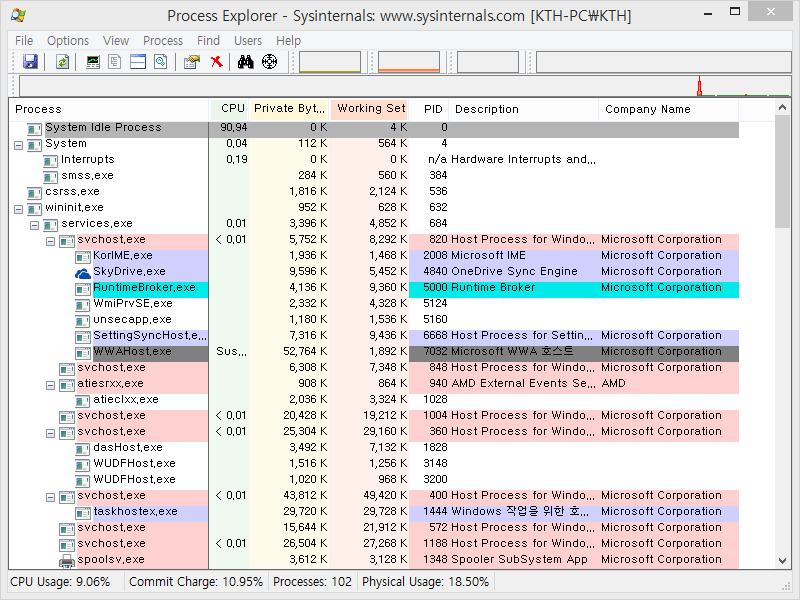Click the scrollbar up arrow

pyautogui.click(x=782, y=107)
